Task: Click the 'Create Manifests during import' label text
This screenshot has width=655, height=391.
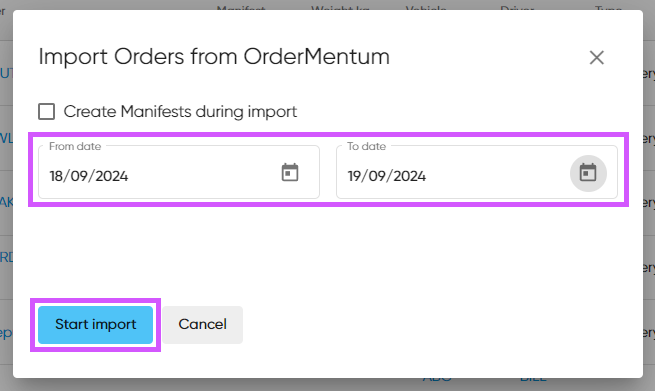Action: point(180,112)
